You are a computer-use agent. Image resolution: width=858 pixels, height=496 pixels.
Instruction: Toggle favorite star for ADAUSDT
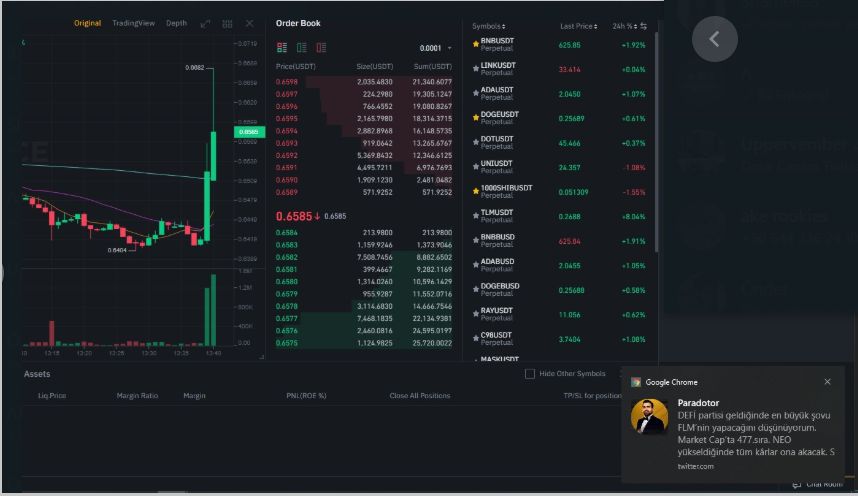[476, 94]
